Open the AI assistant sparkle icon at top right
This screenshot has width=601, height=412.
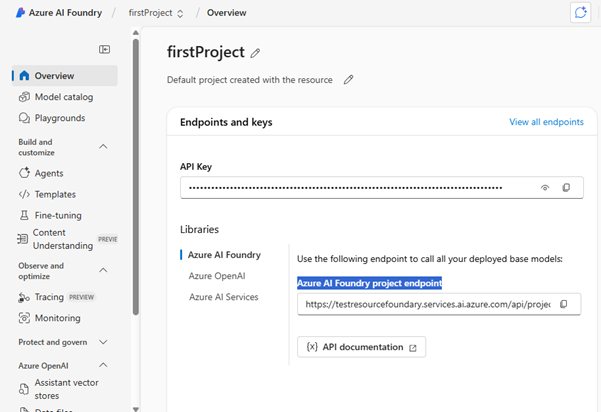pos(580,13)
